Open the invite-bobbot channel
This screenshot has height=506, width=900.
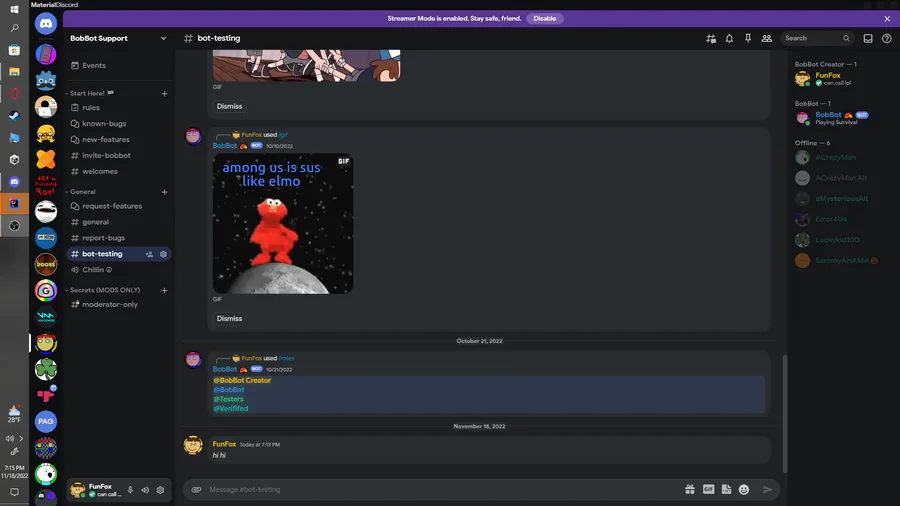[x=119, y=155]
